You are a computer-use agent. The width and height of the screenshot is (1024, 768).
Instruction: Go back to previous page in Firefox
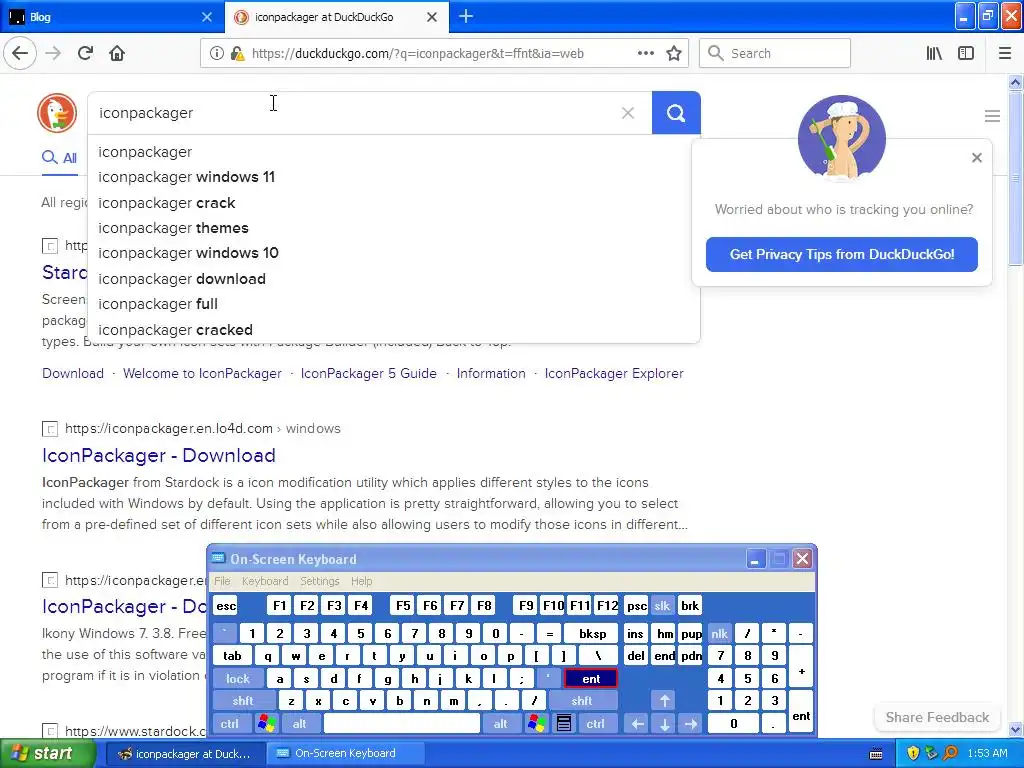20,54
